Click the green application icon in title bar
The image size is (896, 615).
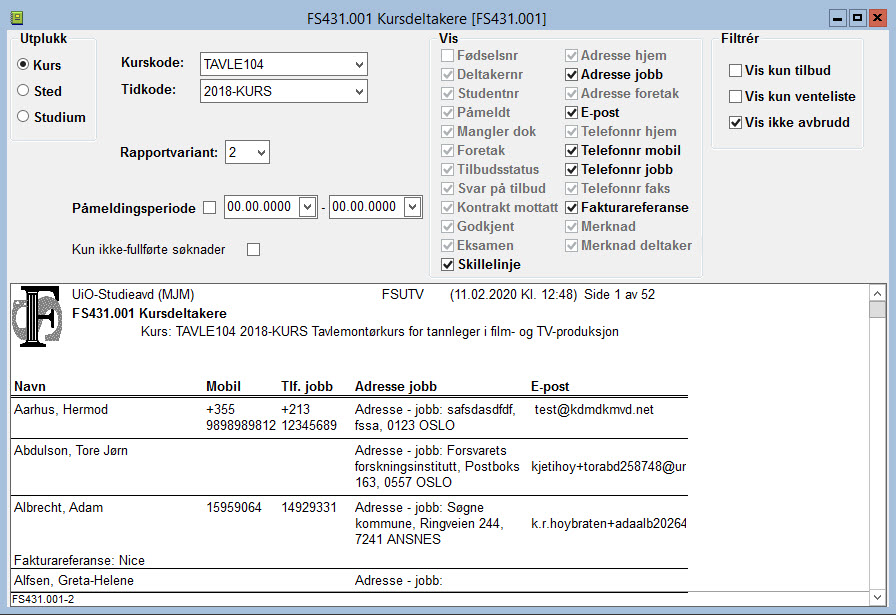coord(17,18)
